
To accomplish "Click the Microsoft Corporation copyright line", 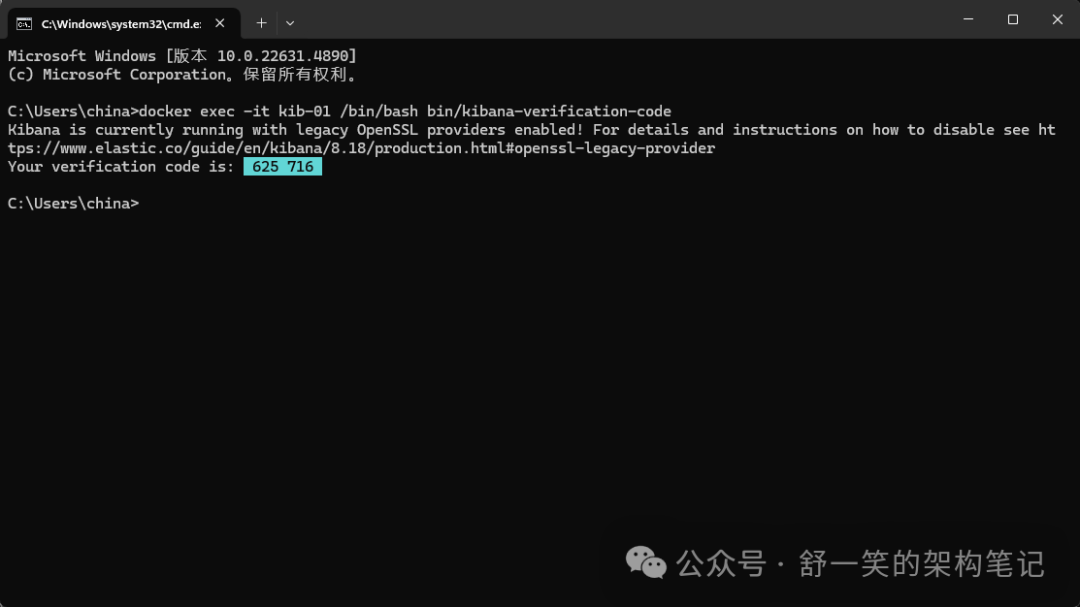I will click(183, 74).
